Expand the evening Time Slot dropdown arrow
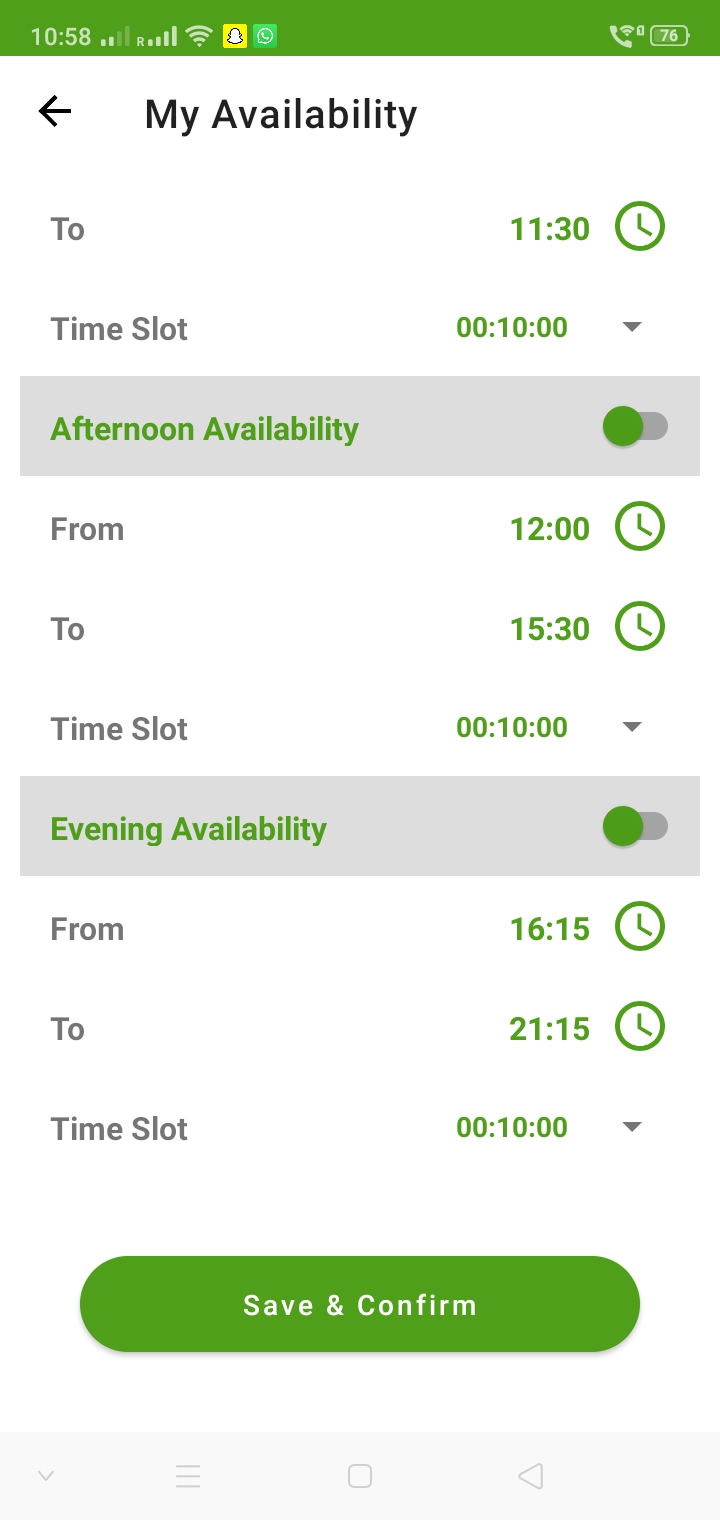The height and width of the screenshot is (1520, 720). (631, 1127)
